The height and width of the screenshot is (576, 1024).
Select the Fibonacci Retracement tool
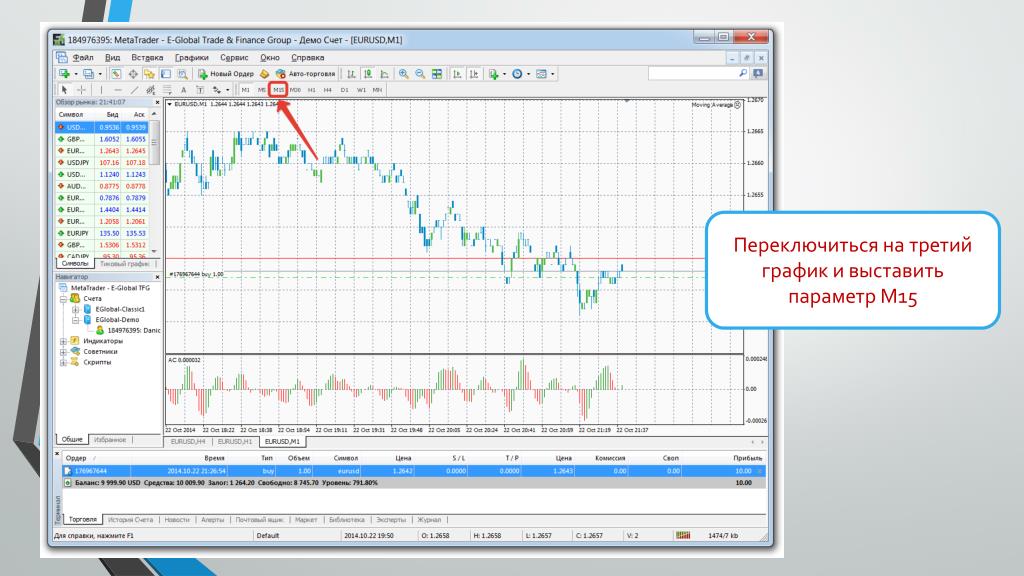[x=167, y=89]
